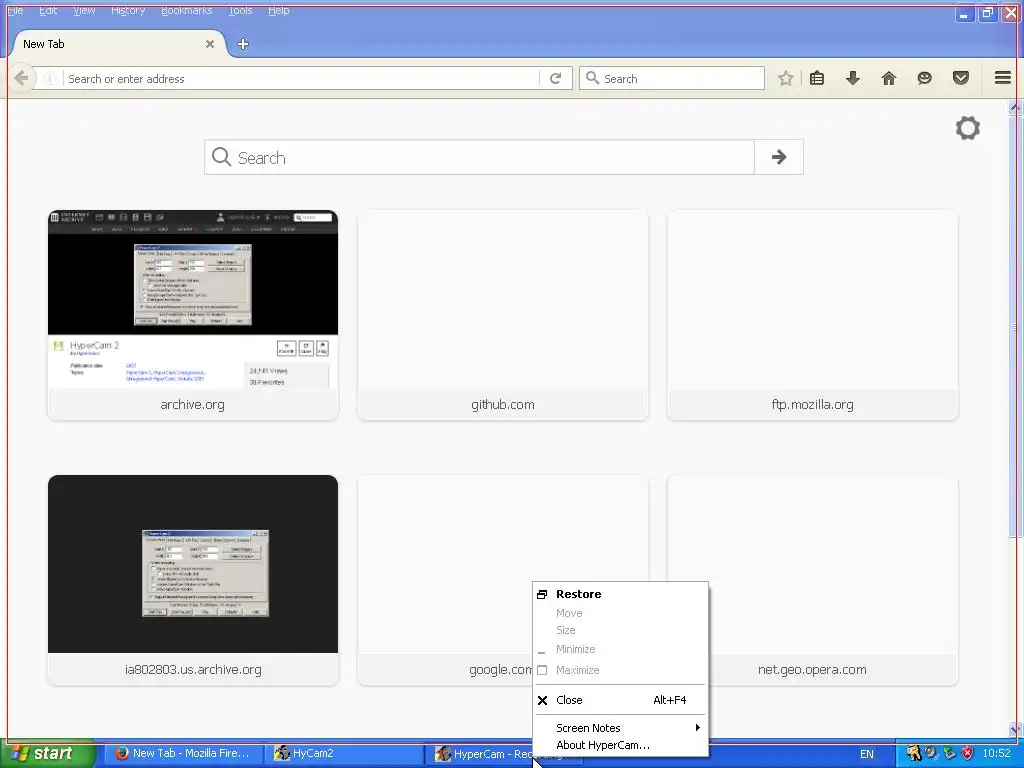Close the New Tab tab
This screenshot has width=1024, height=768.
pyautogui.click(x=210, y=44)
